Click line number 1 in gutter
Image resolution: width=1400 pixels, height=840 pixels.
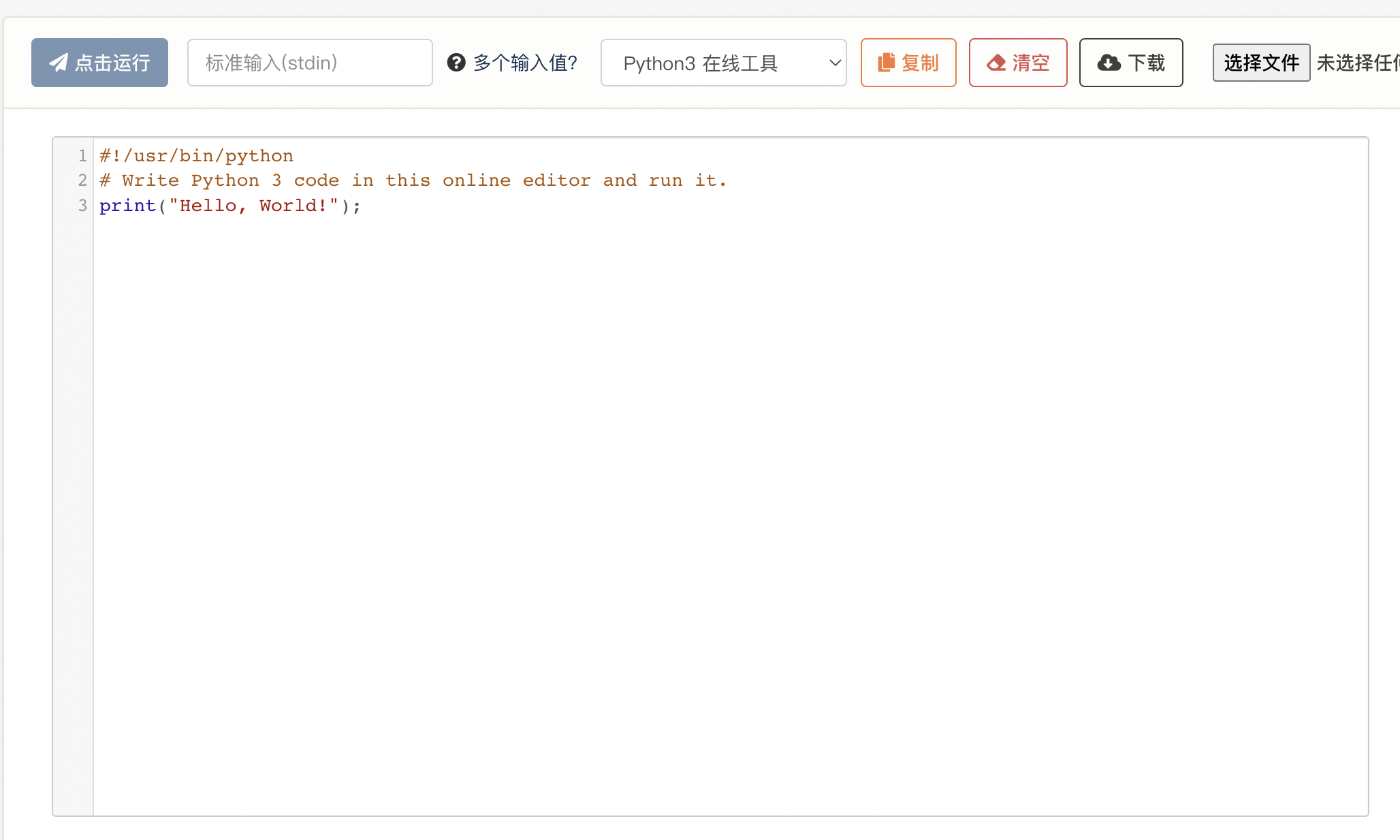click(x=82, y=156)
